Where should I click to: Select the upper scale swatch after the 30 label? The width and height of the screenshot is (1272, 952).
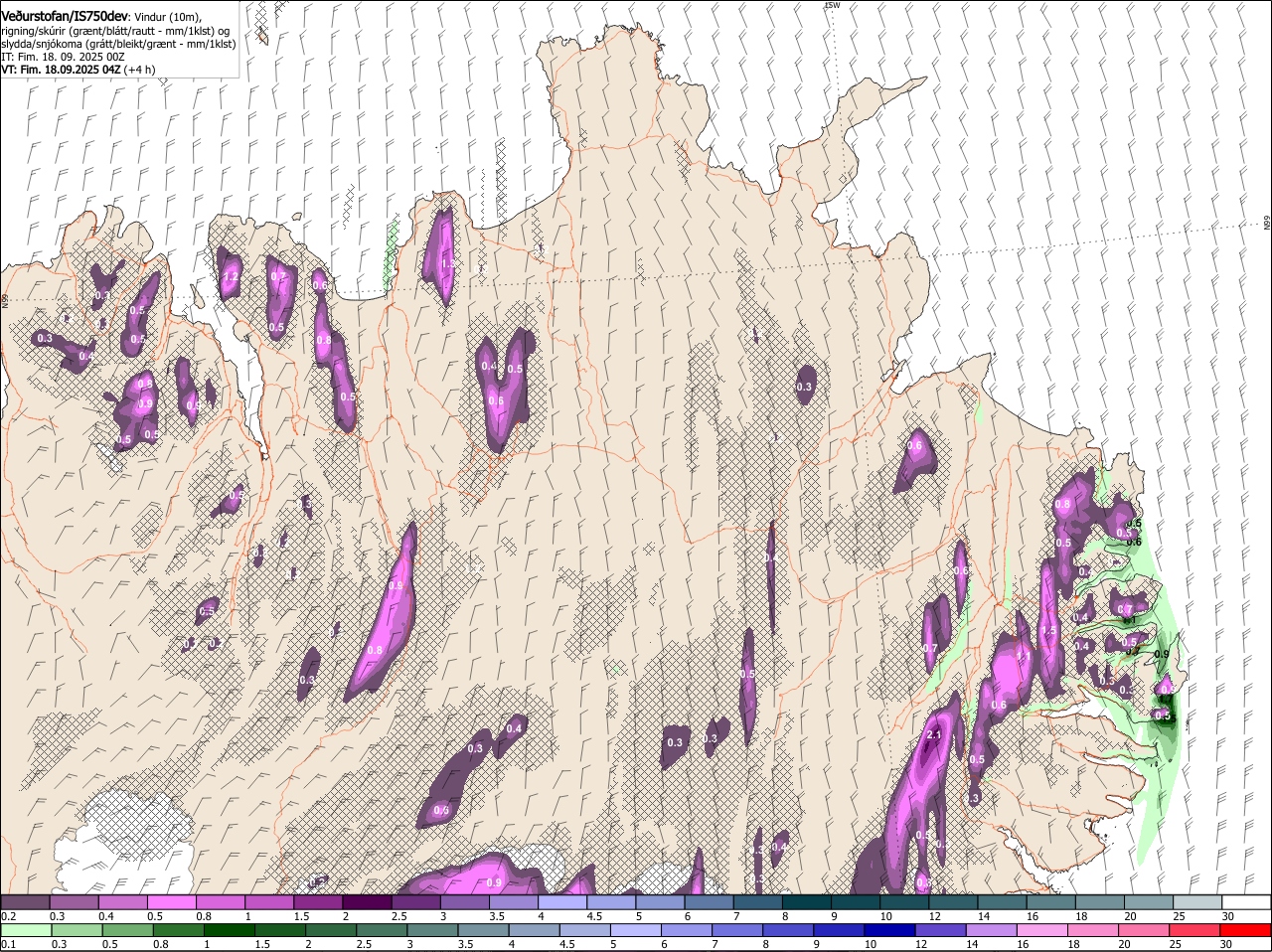(x=1247, y=902)
